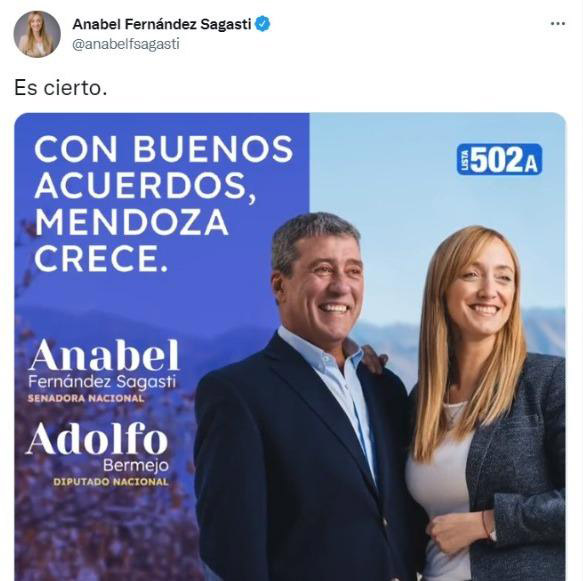Click the blue verified checkmark badge
Screen dimensions: 583x581
coord(262,24)
